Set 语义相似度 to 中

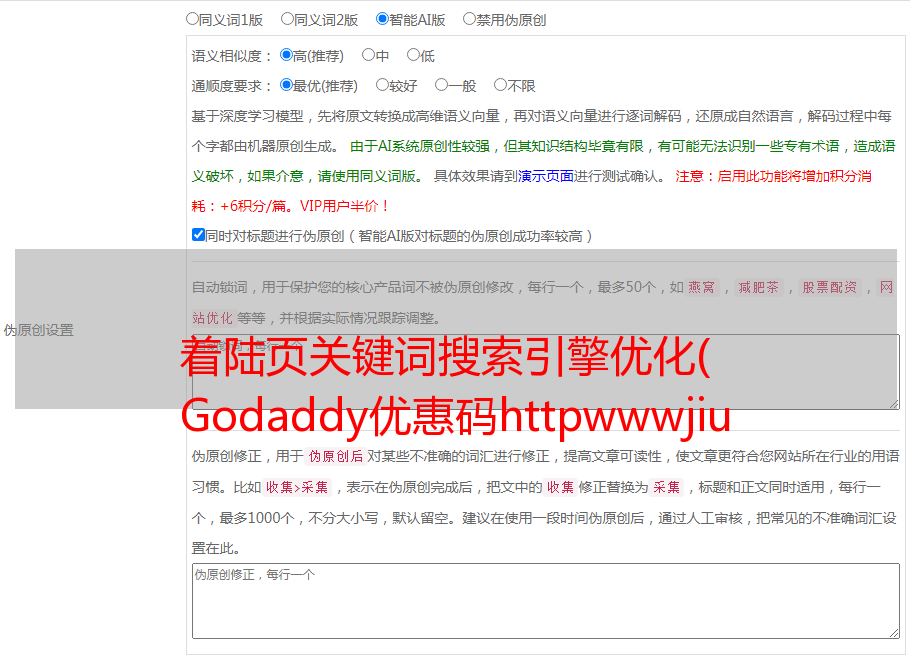click(x=368, y=55)
